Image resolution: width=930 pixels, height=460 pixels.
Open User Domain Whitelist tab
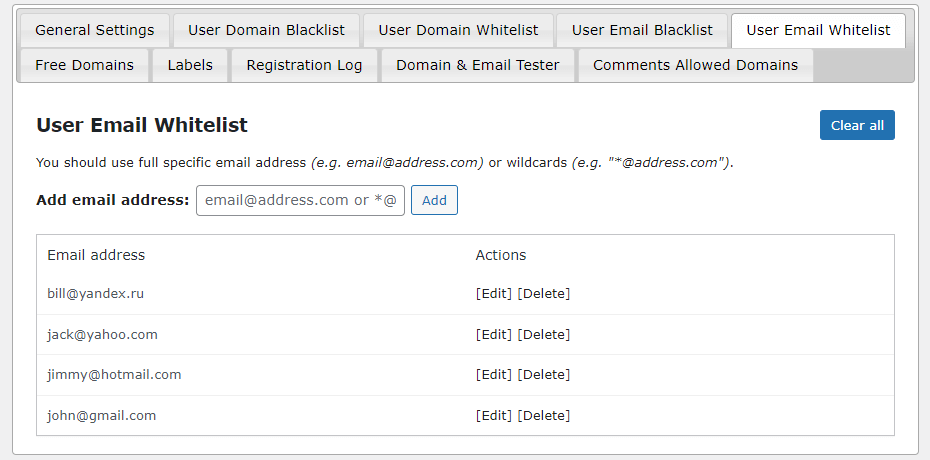coord(458,30)
